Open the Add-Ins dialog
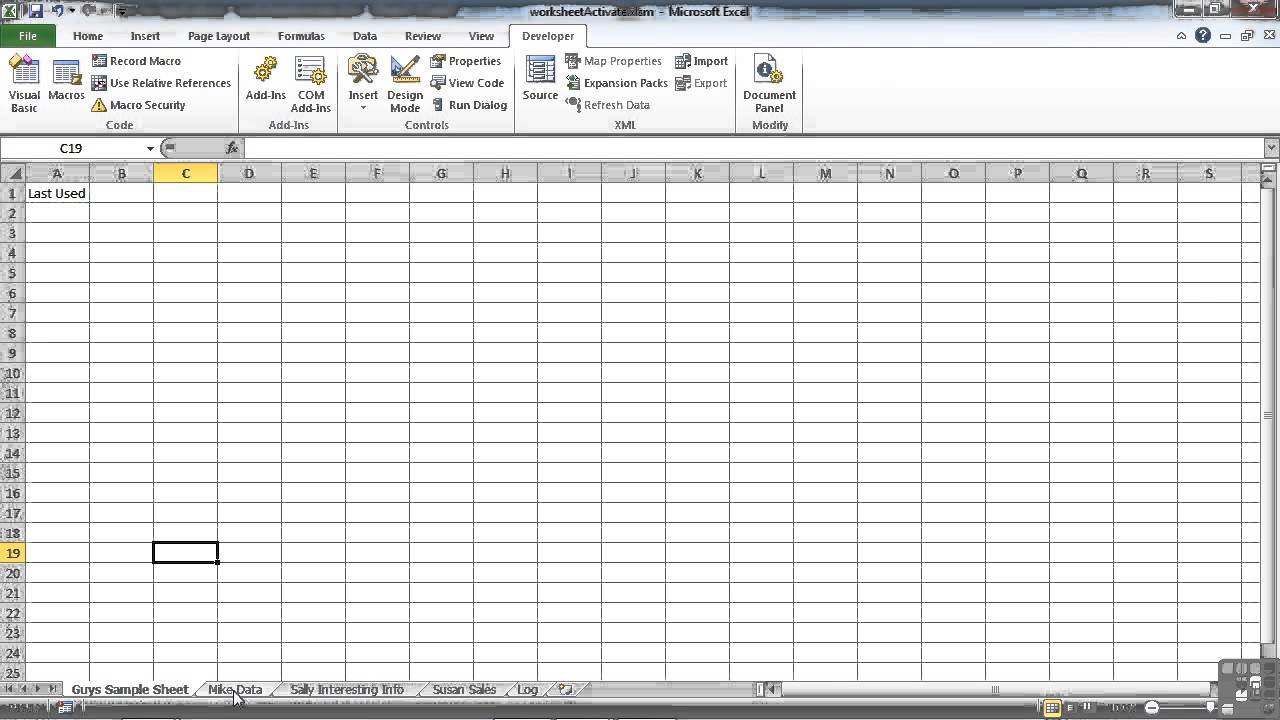 266,80
